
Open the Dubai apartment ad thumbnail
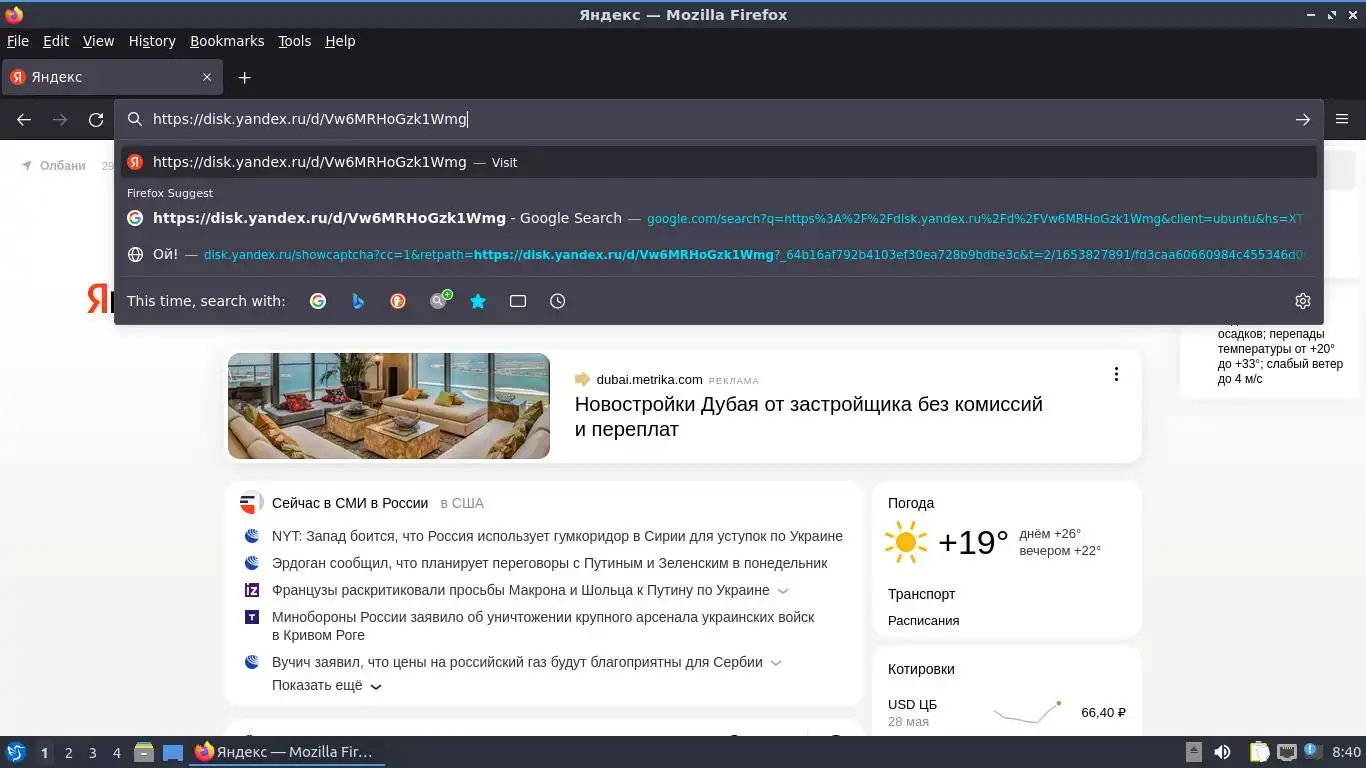[389, 406]
